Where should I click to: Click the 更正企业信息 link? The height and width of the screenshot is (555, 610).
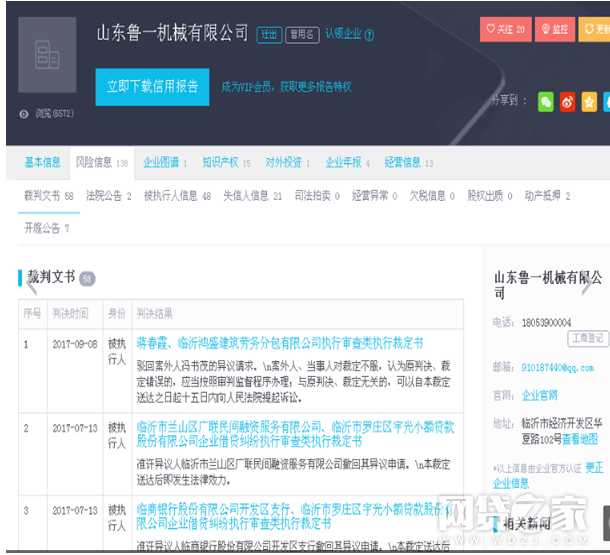pyautogui.click(x=548, y=476)
